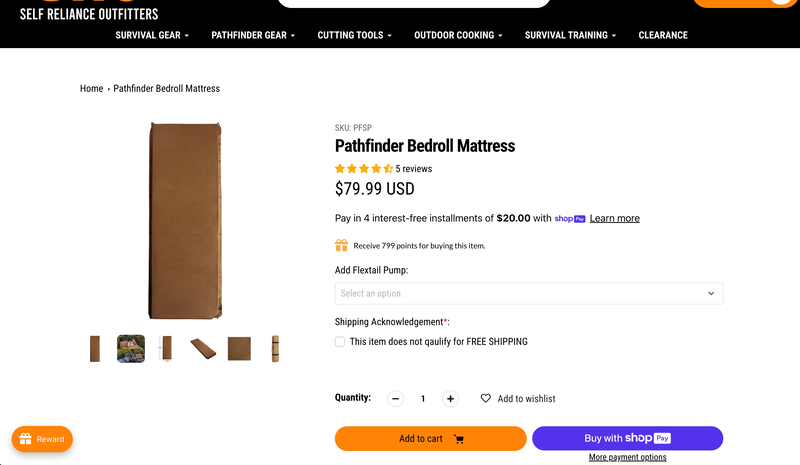Click the gift icon beside points message
The width and height of the screenshot is (800, 465).
tap(341, 245)
